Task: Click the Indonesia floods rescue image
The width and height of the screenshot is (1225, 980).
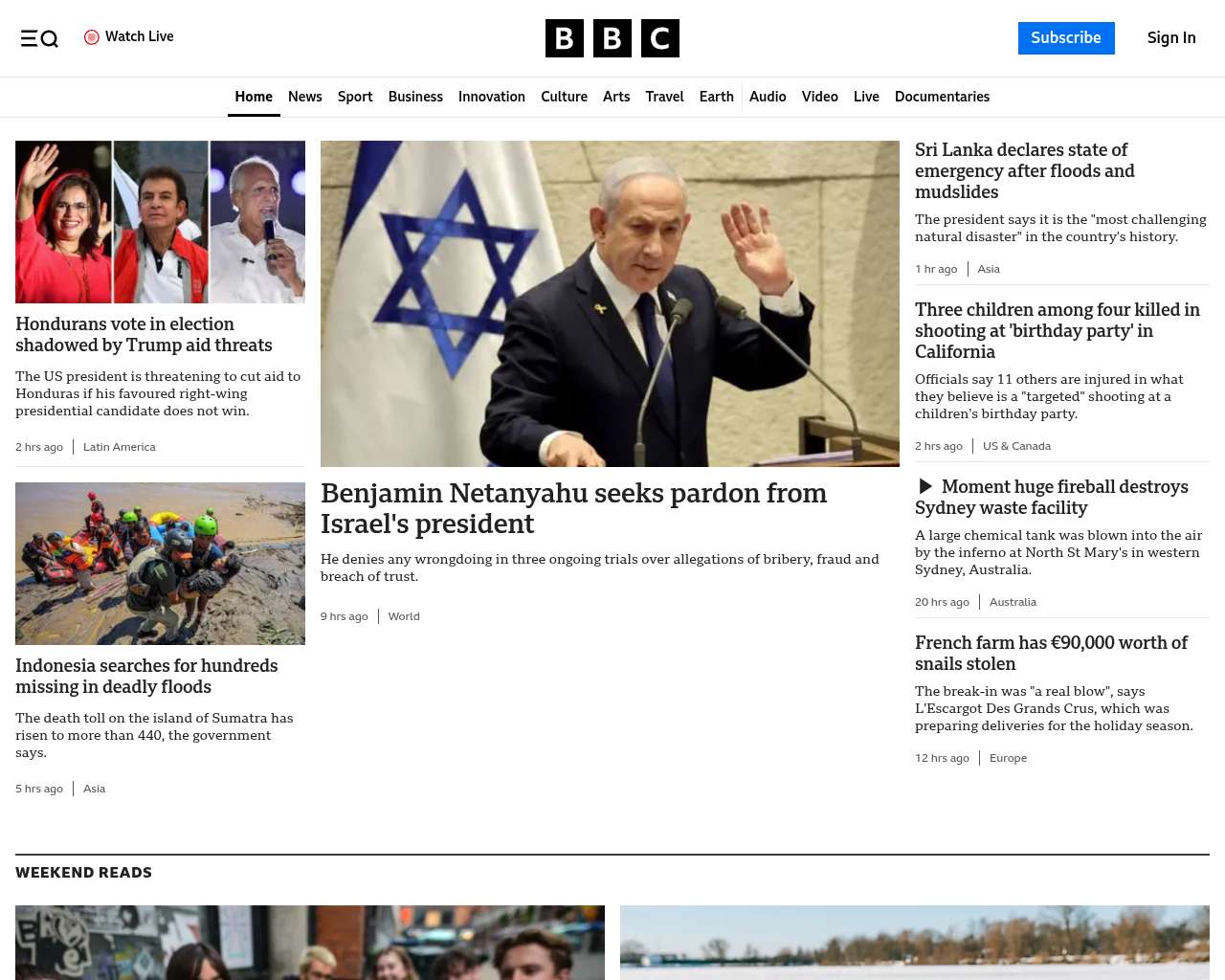Action: [x=160, y=564]
